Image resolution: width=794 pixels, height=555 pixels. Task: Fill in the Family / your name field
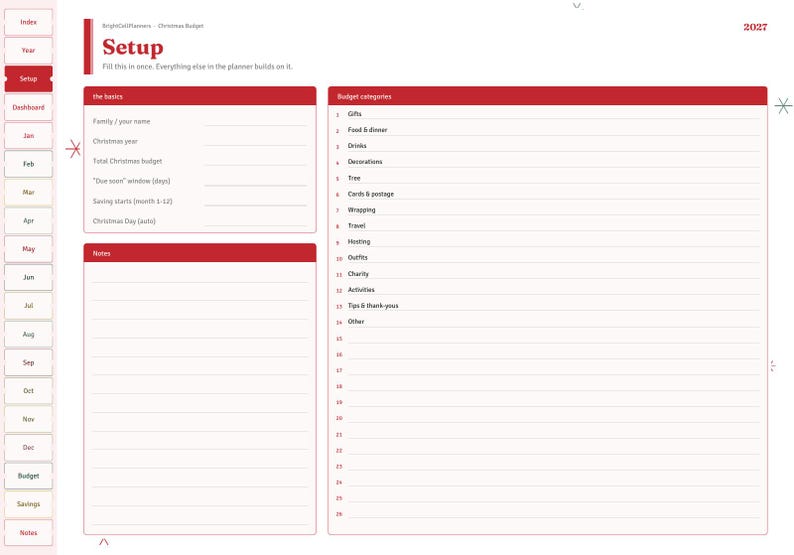256,121
